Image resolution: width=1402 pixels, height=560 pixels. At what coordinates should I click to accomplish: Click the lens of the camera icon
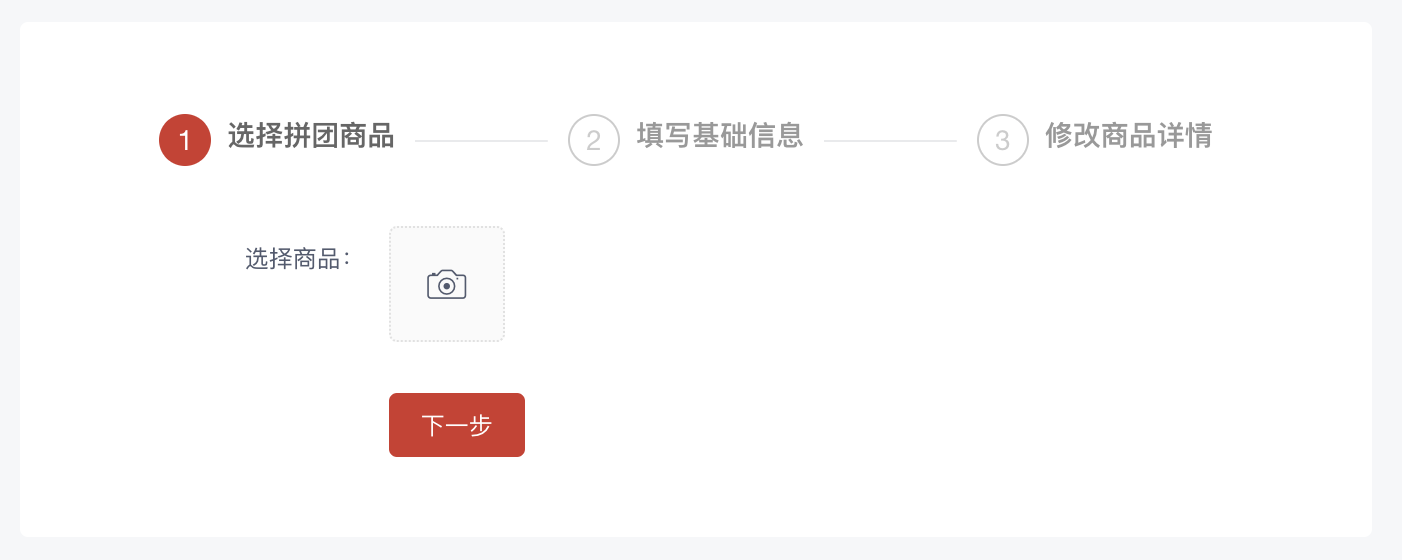[447, 286]
